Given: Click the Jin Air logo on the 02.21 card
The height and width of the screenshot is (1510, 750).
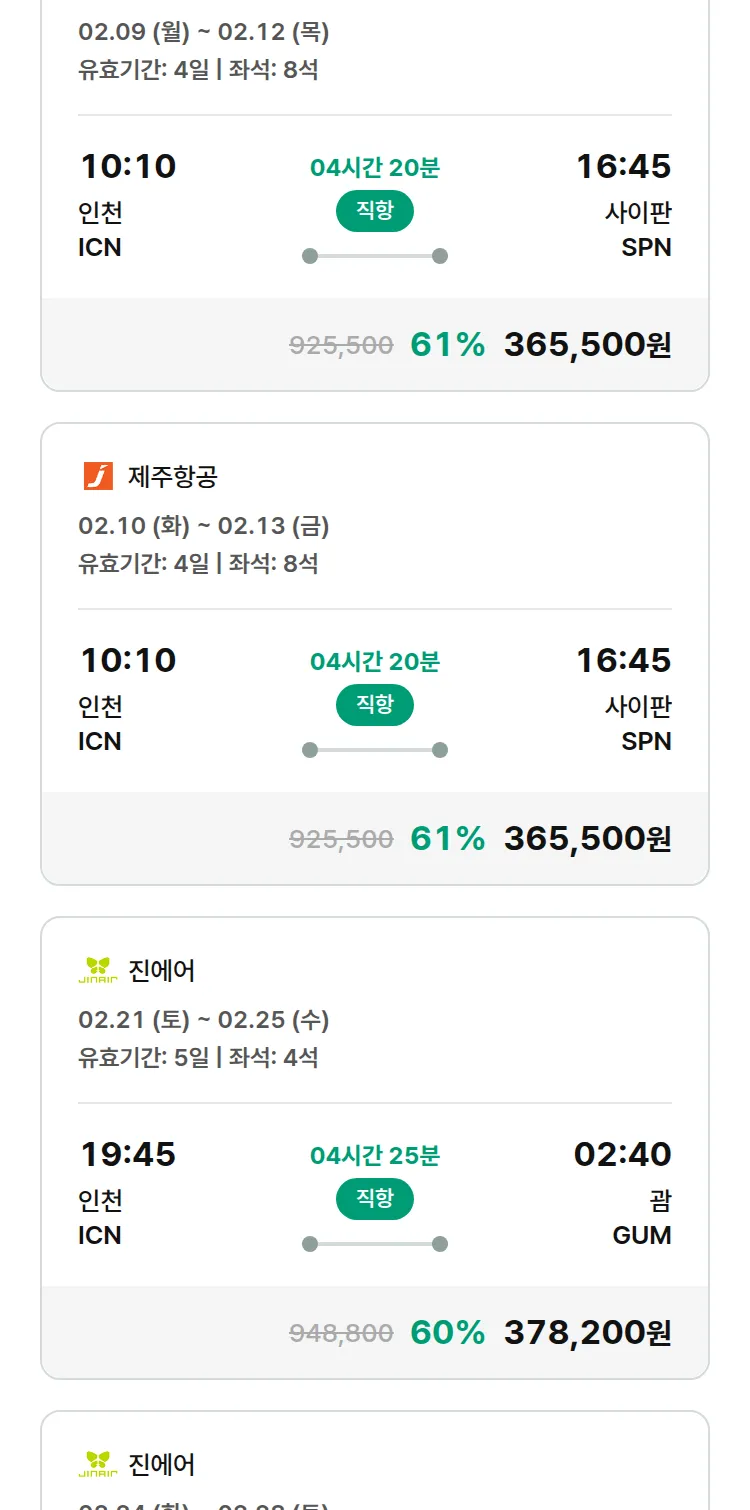Looking at the screenshot, I should 98,970.
